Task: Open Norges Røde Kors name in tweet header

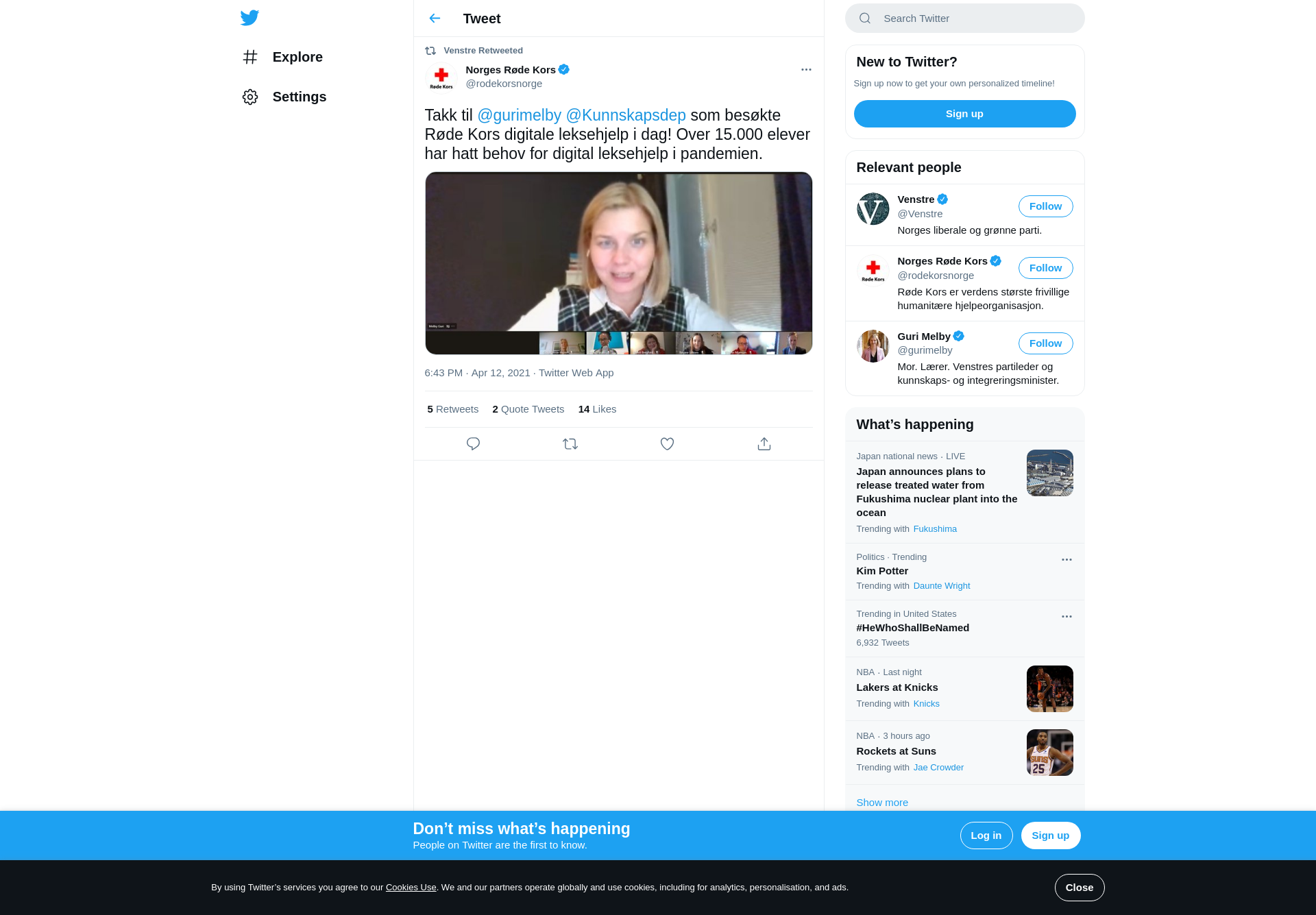Action: tap(511, 70)
